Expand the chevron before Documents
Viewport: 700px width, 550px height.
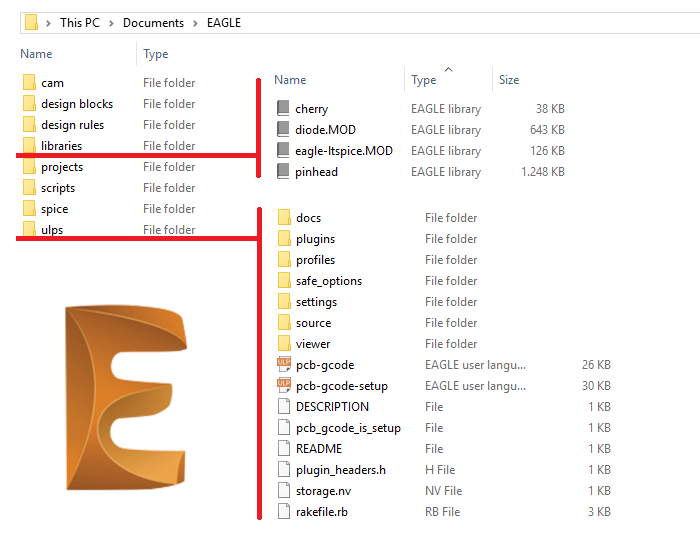coord(111,23)
